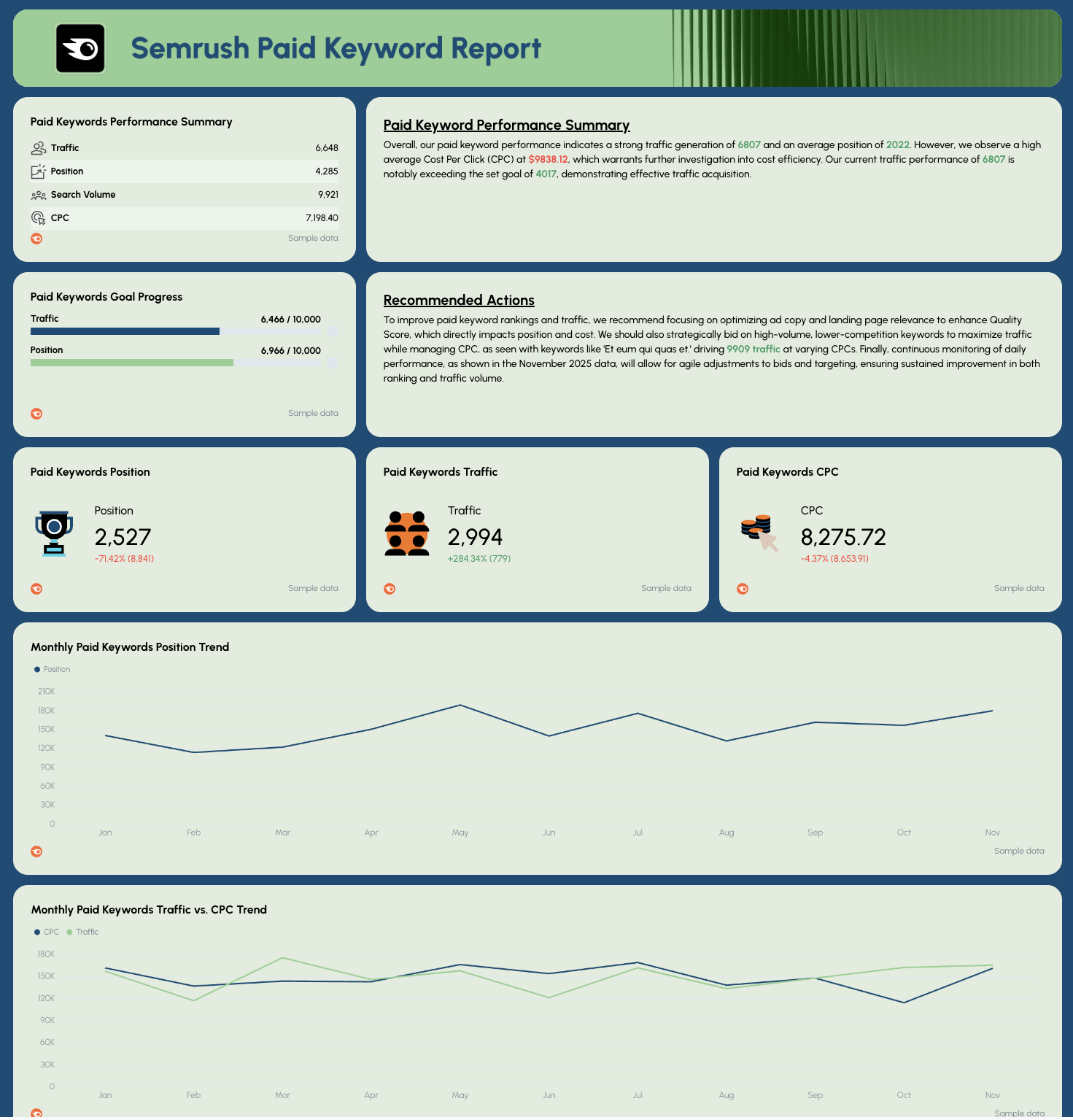Click the Traffic people icon in Performance Summary
This screenshot has height=1120, width=1073.
pyautogui.click(x=39, y=147)
